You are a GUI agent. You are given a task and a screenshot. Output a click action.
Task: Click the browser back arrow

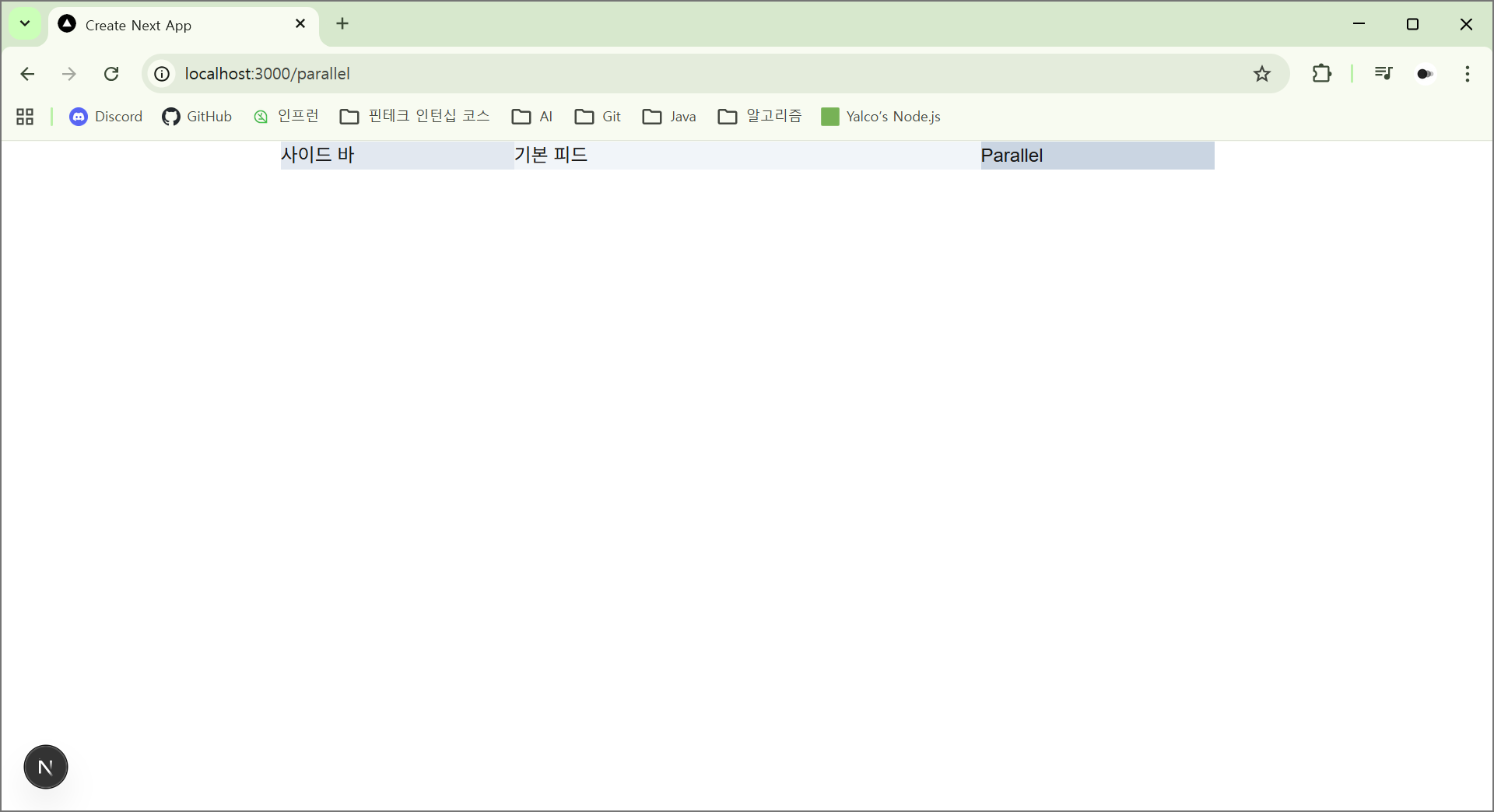pyautogui.click(x=27, y=74)
